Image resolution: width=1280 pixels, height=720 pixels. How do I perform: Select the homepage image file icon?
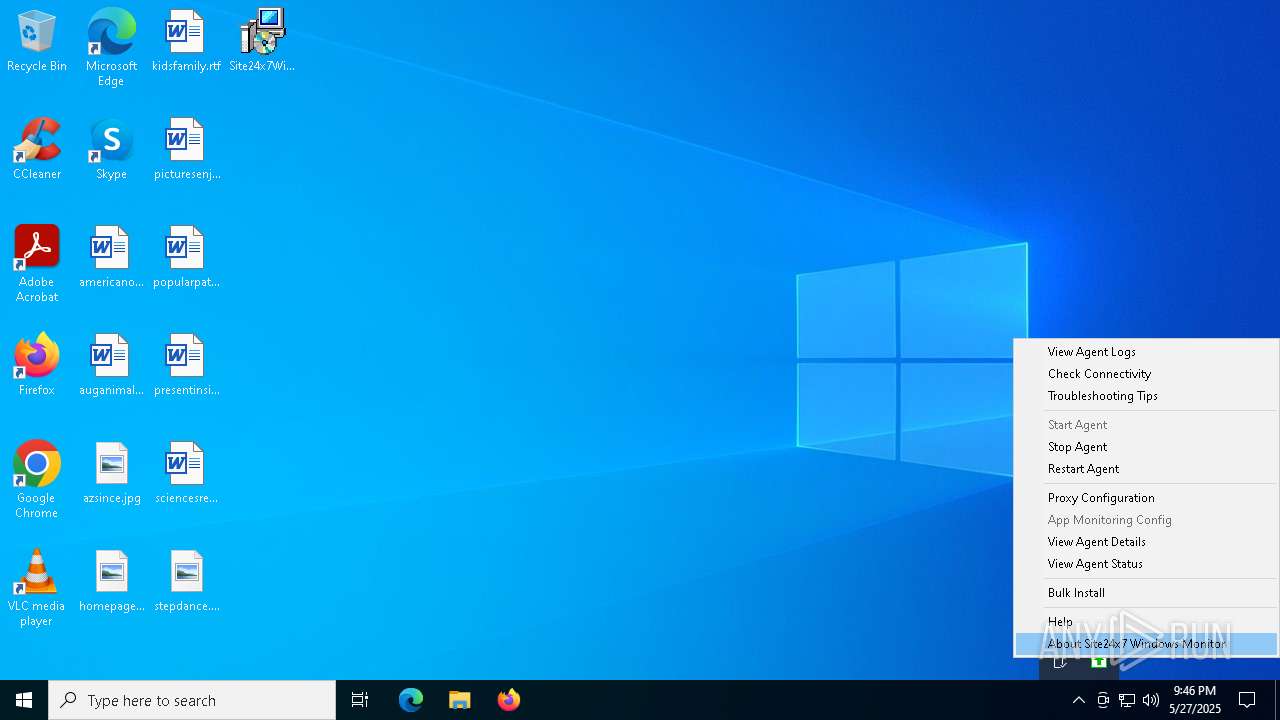[111, 582]
